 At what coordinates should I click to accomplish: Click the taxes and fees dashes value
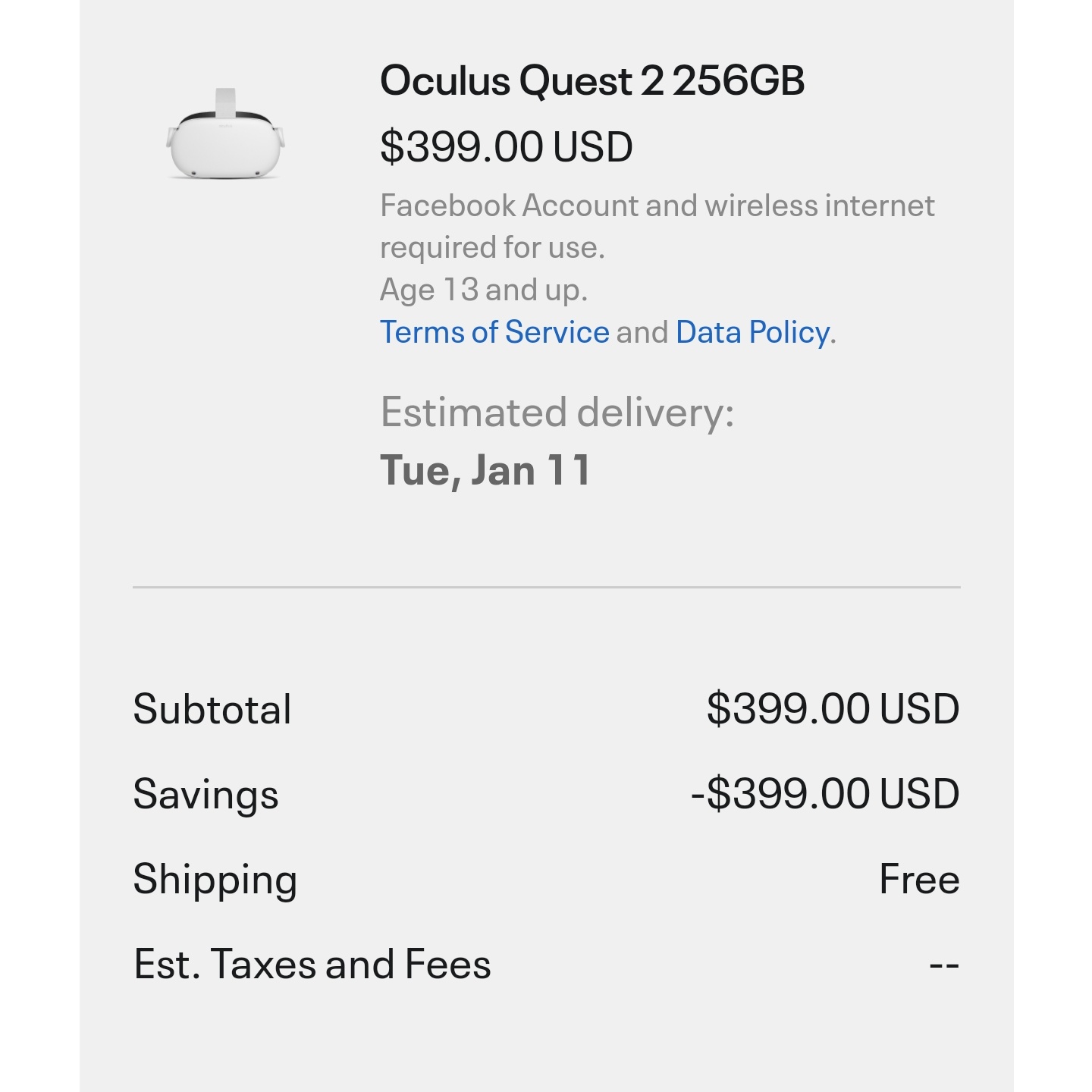(x=945, y=965)
